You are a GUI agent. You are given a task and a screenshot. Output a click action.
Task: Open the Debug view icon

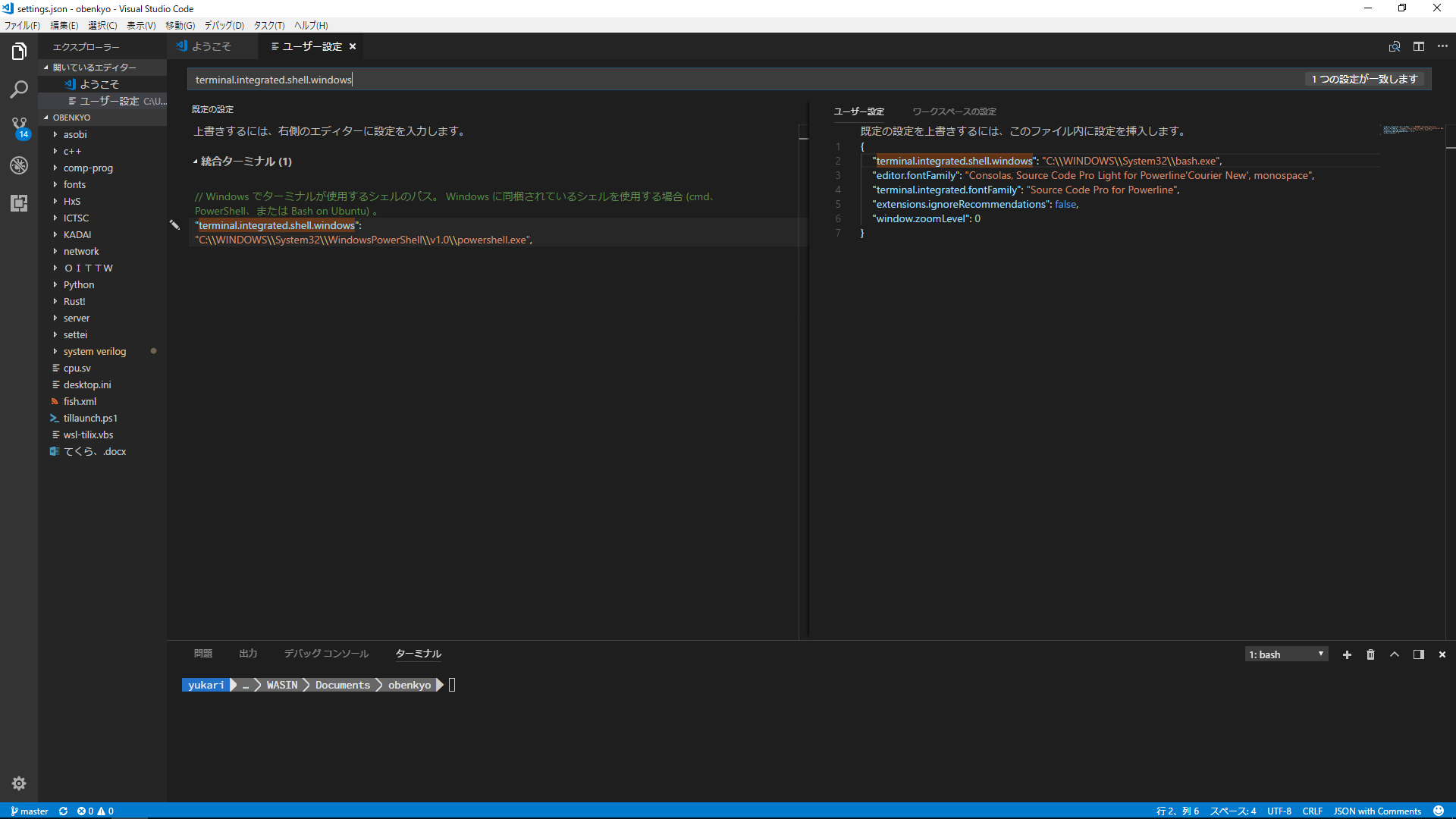[x=19, y=165]
